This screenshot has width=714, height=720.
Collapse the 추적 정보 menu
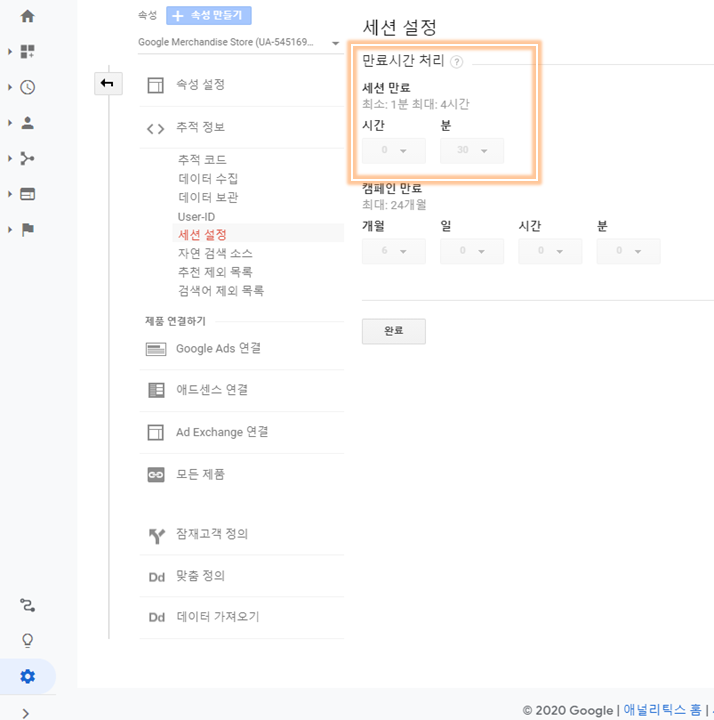coord(201,127)
